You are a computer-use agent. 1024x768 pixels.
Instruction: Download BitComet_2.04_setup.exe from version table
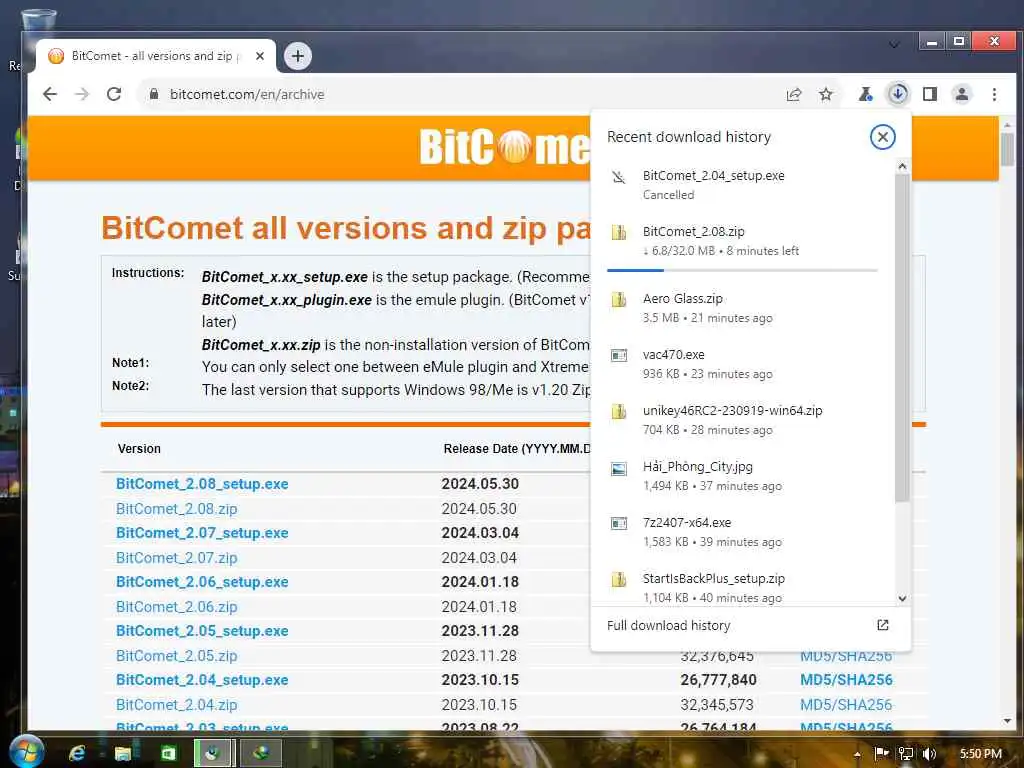click(202, 680)
